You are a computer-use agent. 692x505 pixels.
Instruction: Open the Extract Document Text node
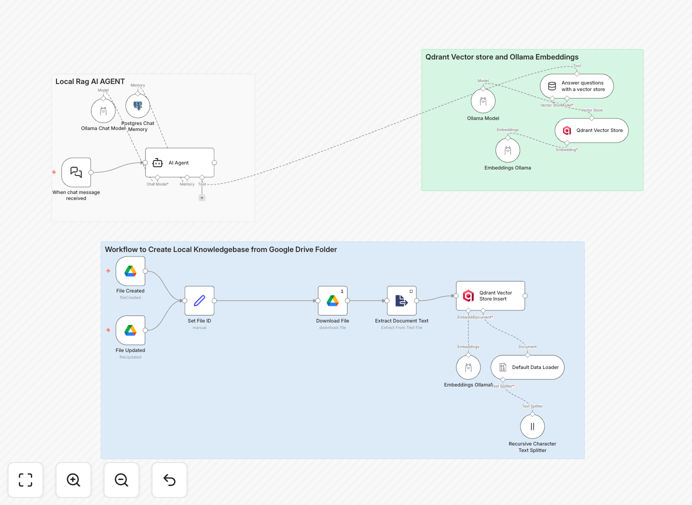coord(402,301)
